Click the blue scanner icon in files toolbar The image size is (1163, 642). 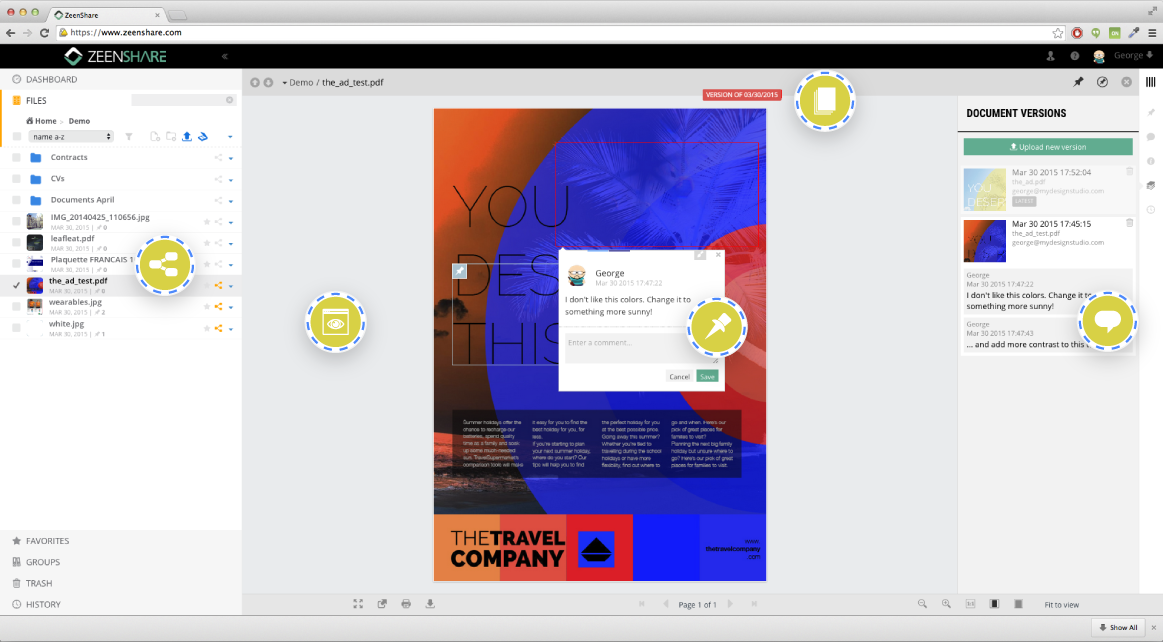point(202,136)
